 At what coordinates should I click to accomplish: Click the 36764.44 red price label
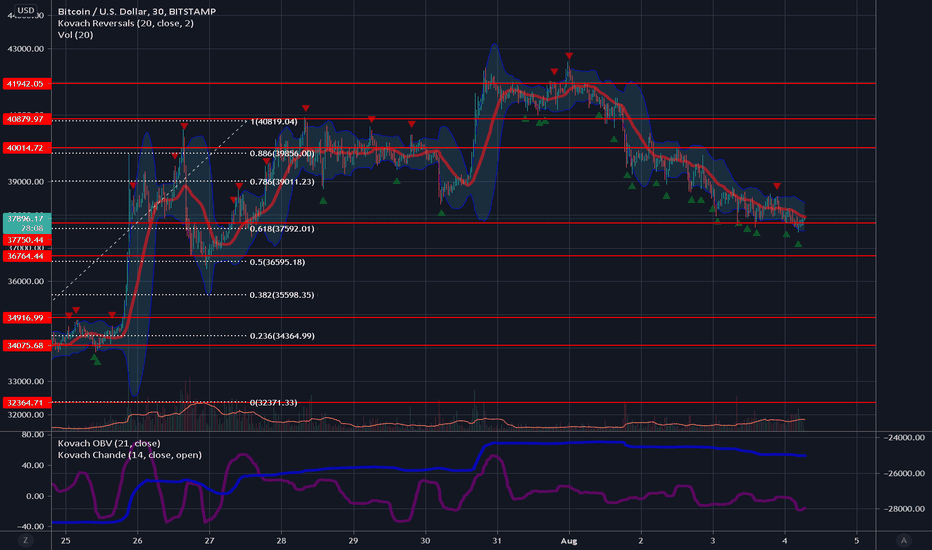pos(27,256)
